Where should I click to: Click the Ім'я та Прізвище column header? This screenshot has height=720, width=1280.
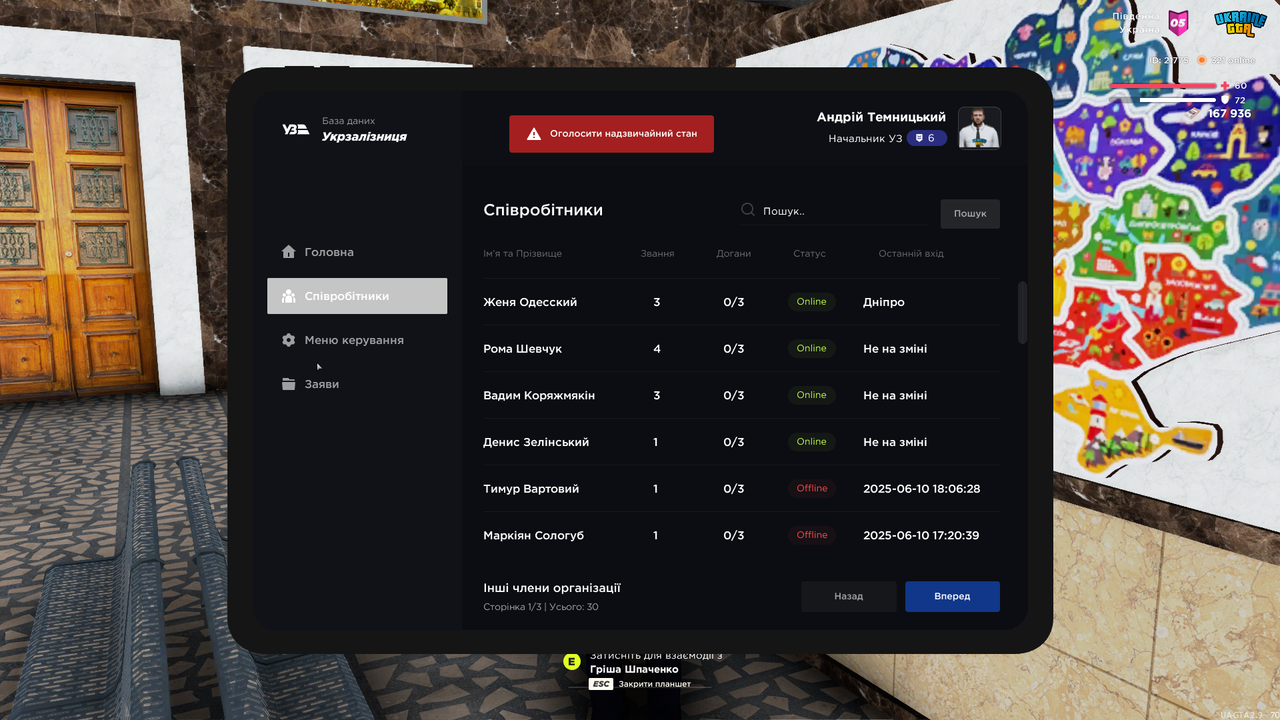coord(522,254)
